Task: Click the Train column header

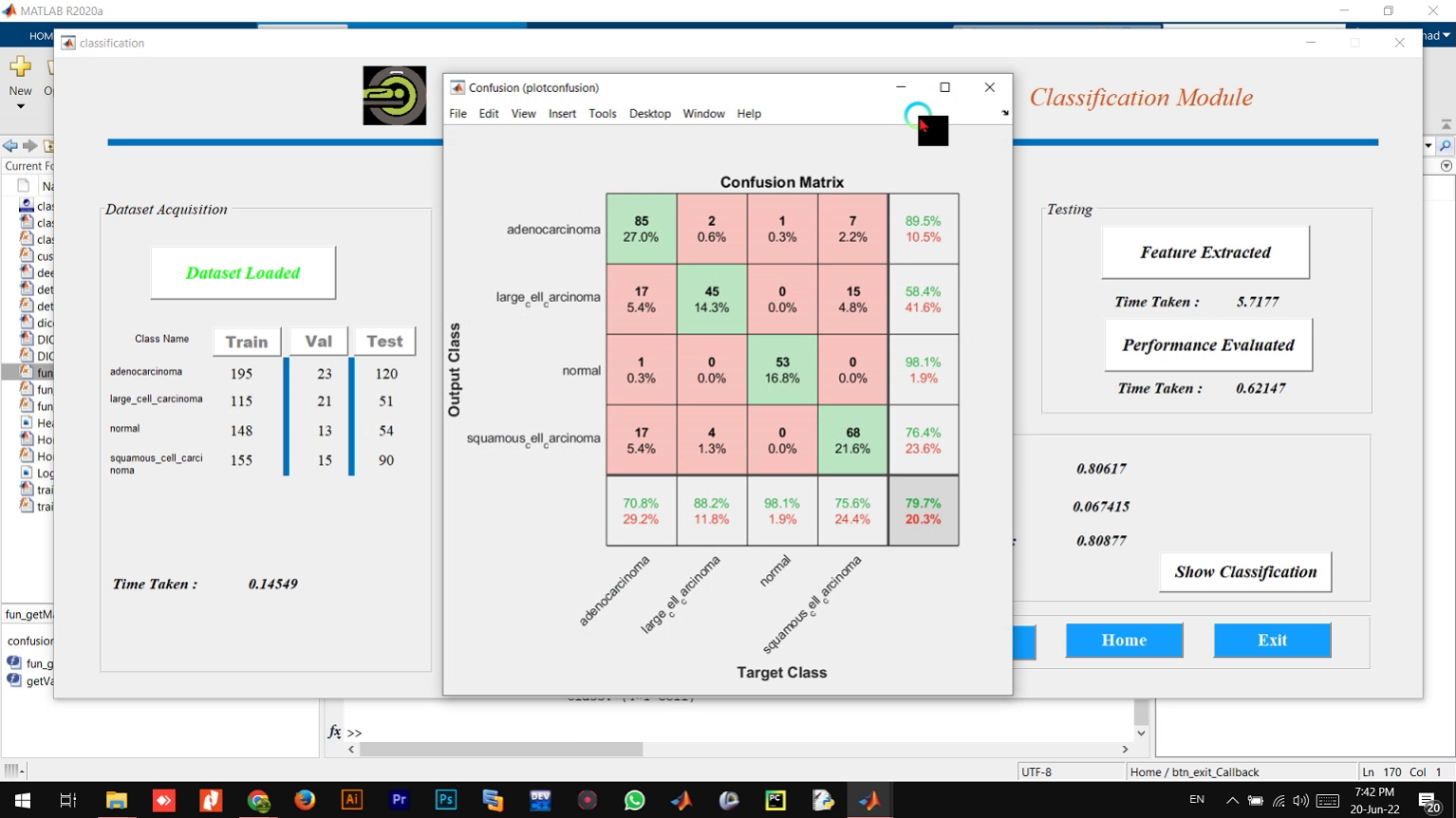Action: pyautogui.click(x=247, y=342)
